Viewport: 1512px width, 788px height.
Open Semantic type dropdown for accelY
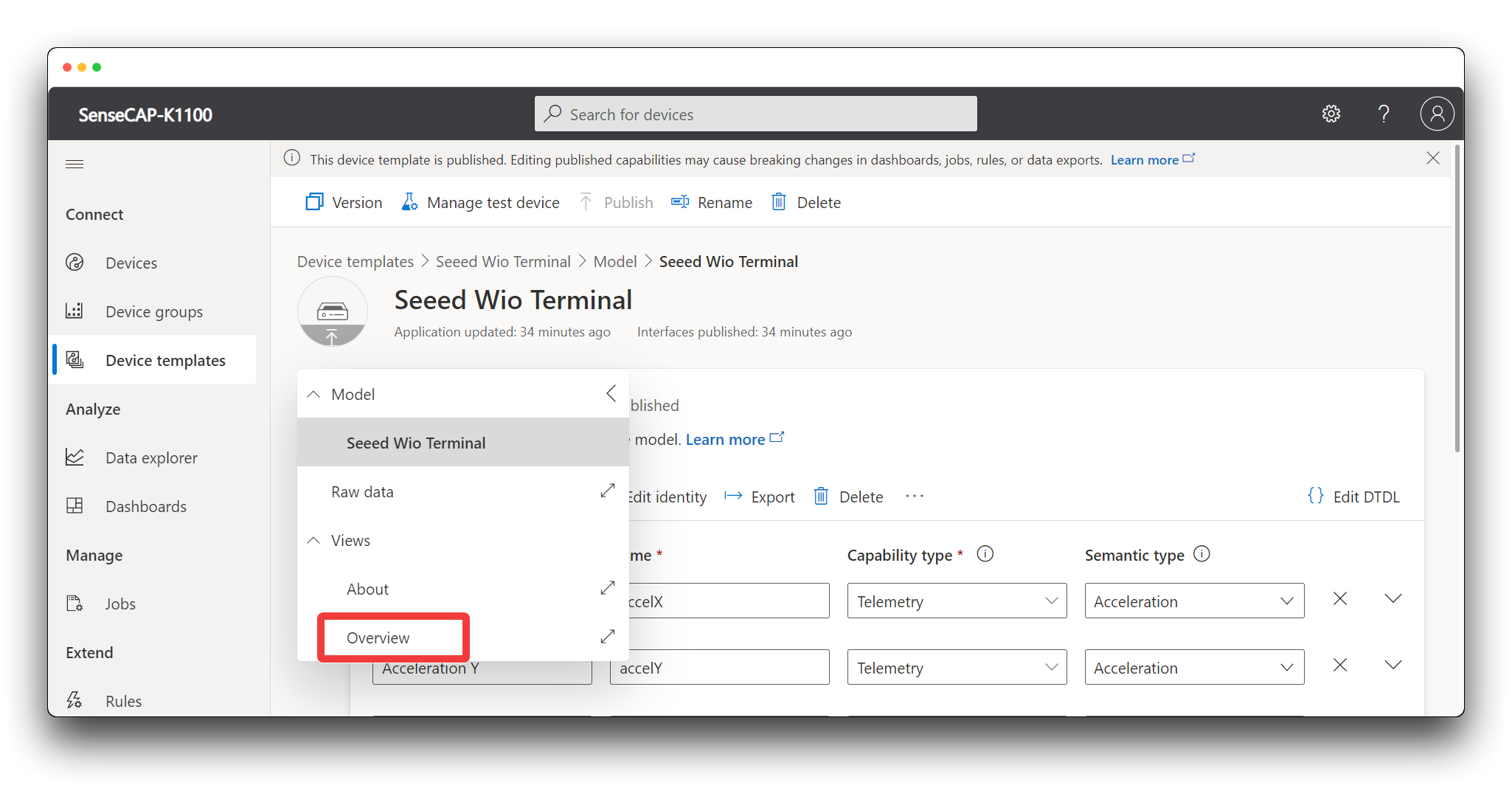pyautogui.click(x=1194, y=667)
